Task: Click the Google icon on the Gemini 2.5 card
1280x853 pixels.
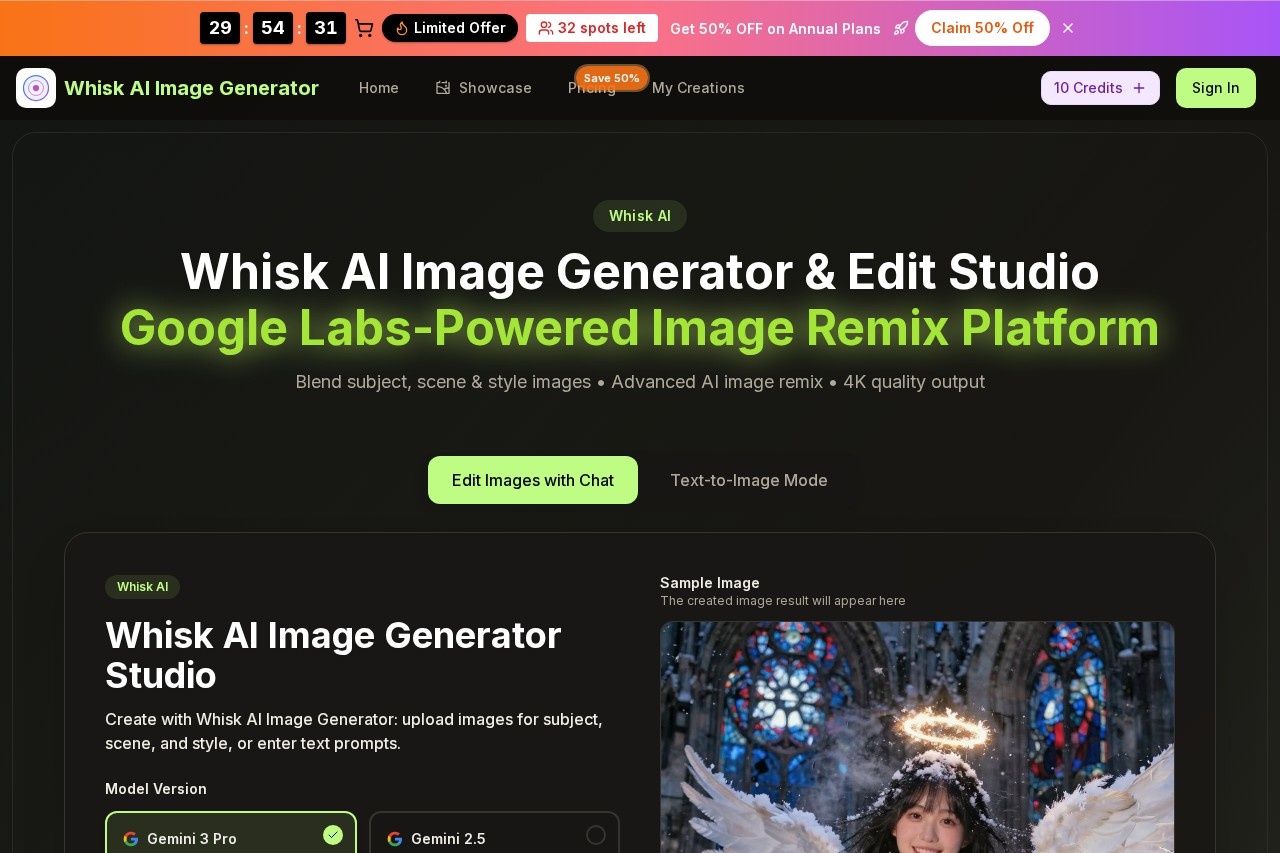Action: click(395, 839)
